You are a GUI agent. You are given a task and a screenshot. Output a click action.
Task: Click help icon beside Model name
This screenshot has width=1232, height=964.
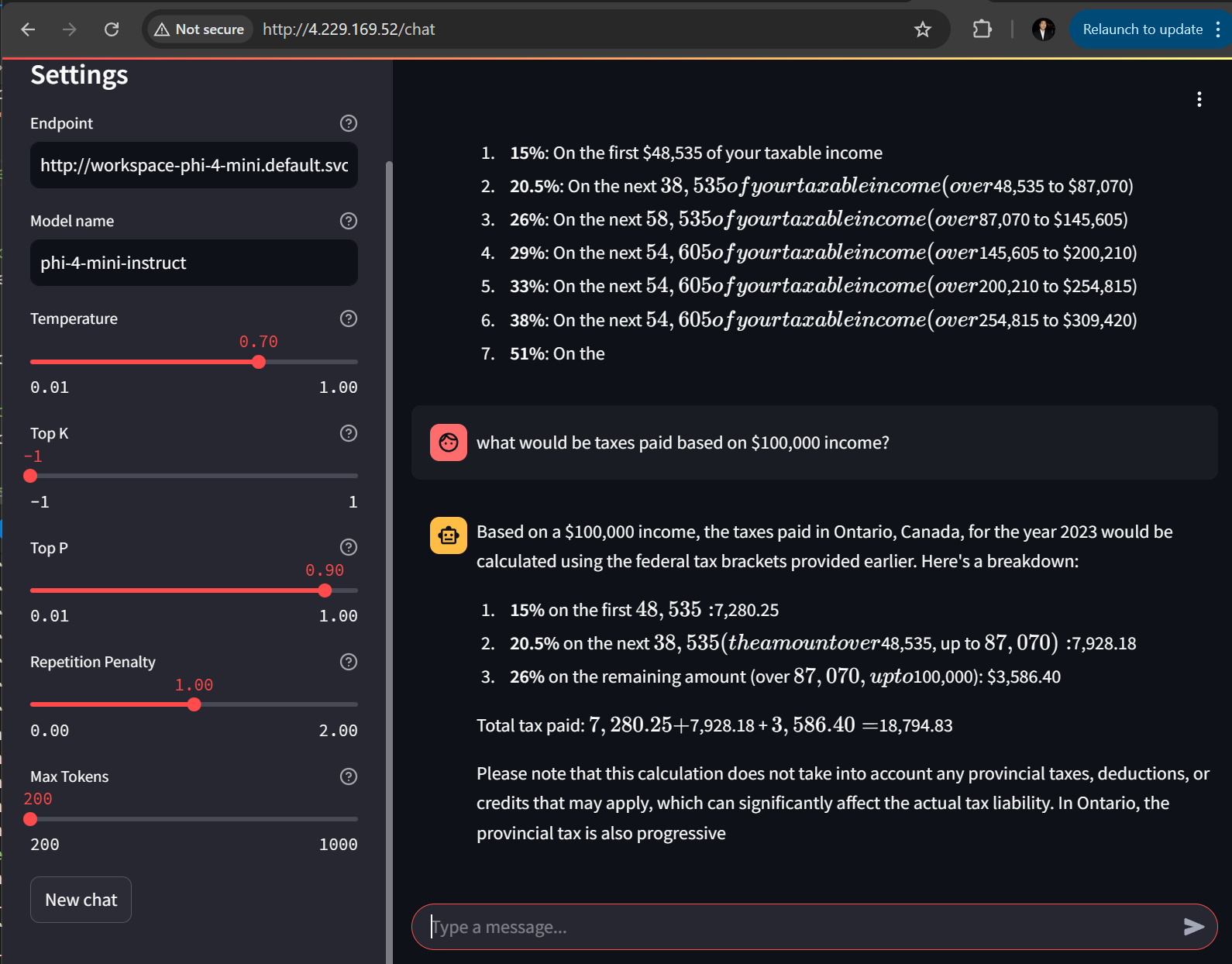(x=349, y=221)
